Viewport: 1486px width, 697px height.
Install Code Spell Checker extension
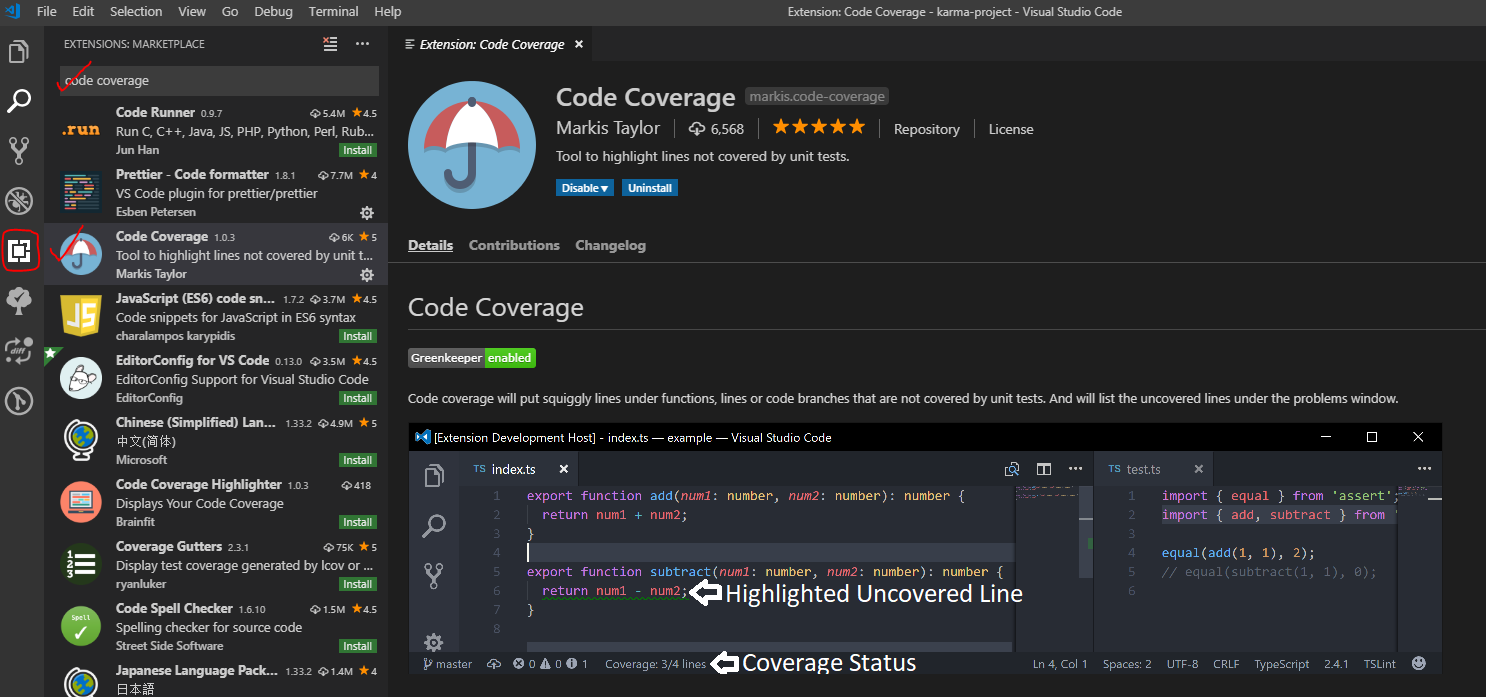[x=357, y=646]
